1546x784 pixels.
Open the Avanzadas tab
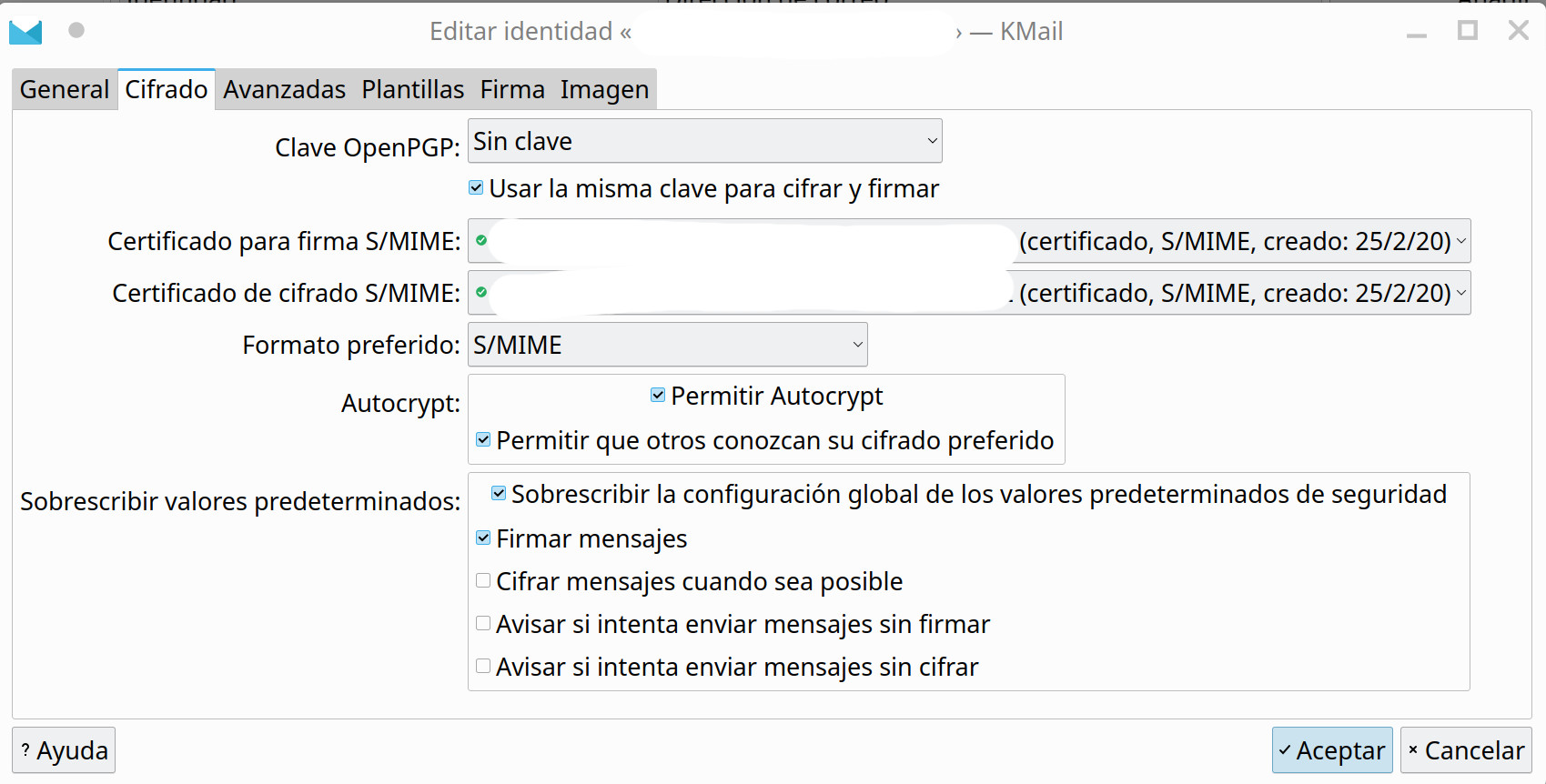point(284,90)
